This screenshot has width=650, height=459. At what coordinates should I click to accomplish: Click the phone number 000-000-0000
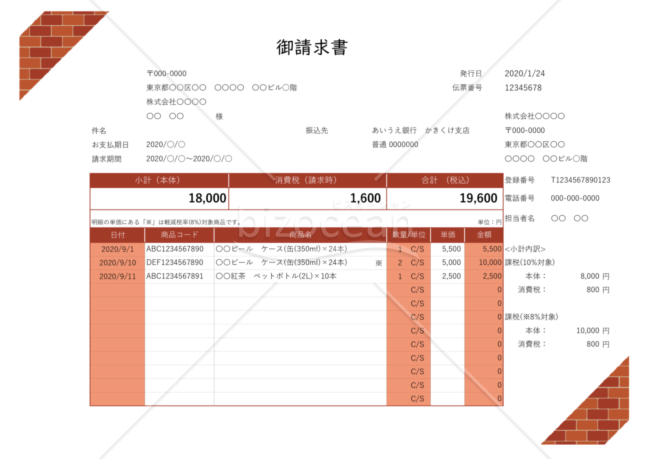click(x=575, y=198)
